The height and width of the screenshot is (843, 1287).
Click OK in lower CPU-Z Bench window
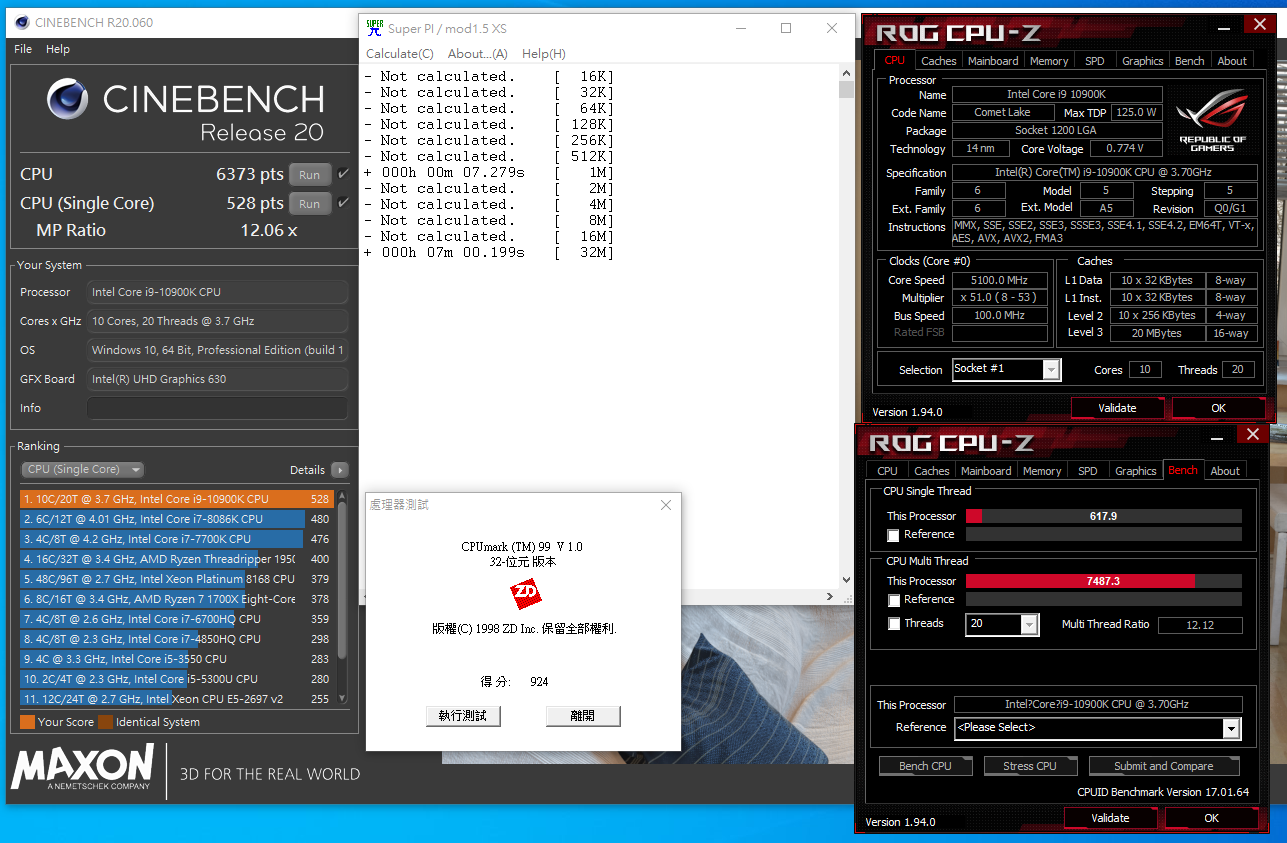pyautogui.click(x=1211, y=818)
